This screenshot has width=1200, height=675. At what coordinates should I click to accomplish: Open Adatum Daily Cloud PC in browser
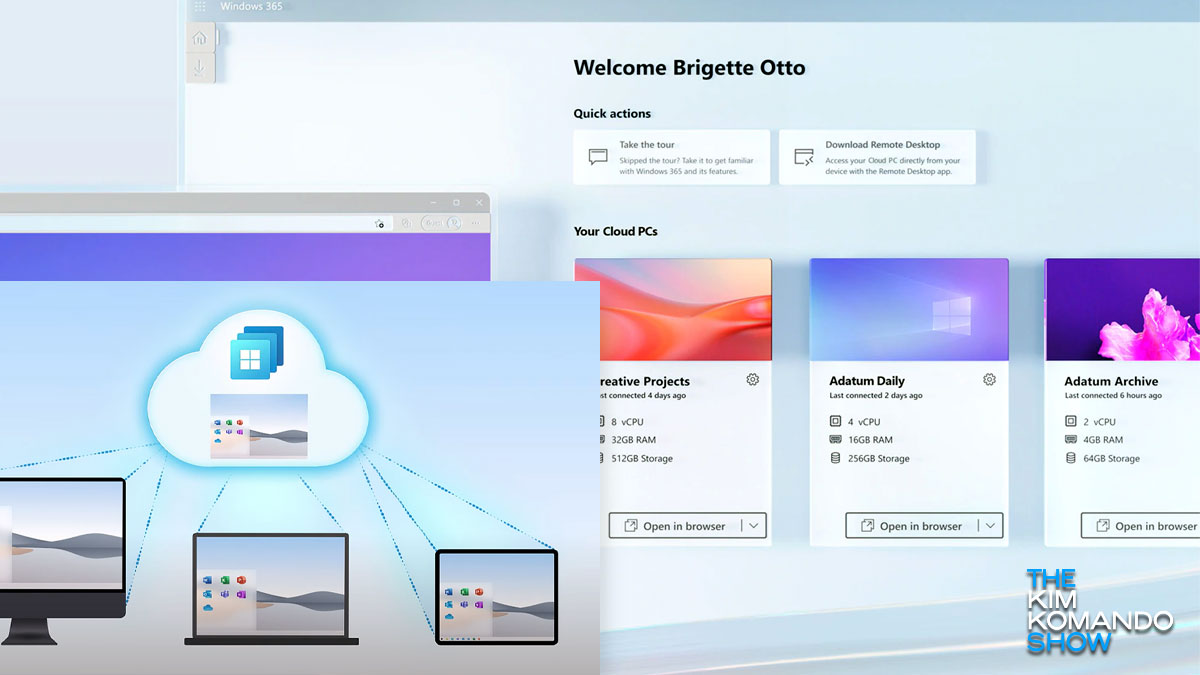point(912,526)
